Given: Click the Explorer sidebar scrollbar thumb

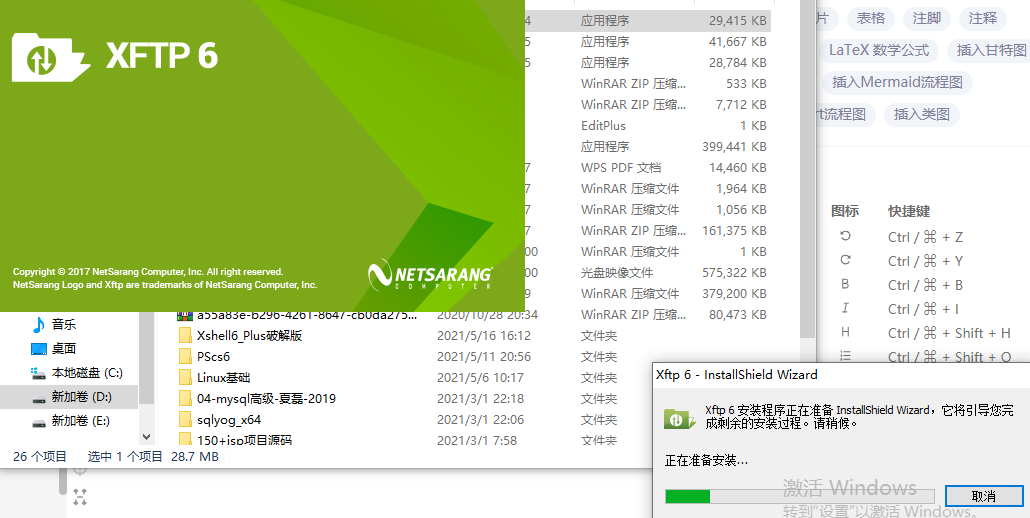Looking at the screenshot, I should click(x=147, y=358).
